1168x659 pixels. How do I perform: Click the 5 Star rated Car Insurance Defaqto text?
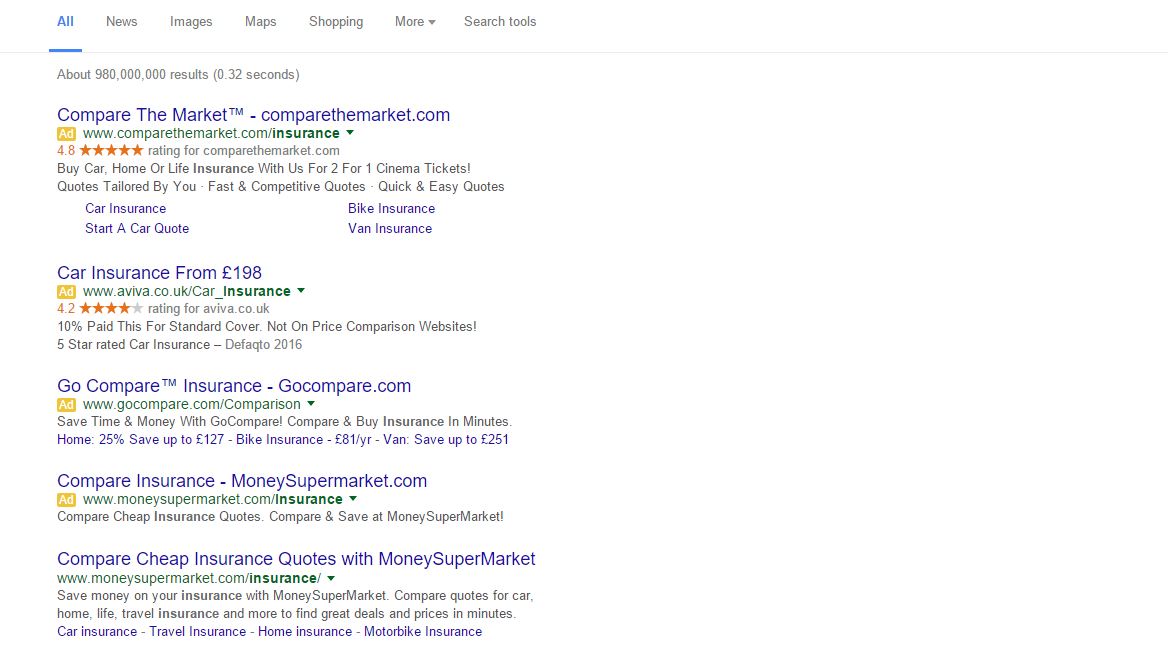click(x=180, y=345)
